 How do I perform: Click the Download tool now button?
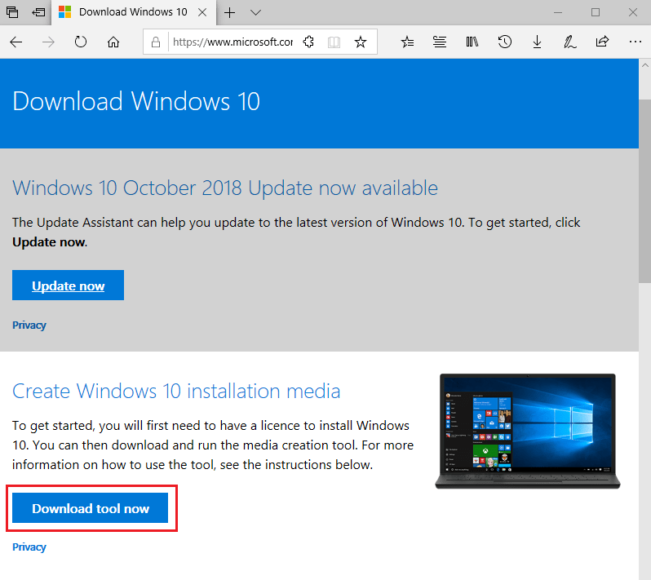point(90,508)
